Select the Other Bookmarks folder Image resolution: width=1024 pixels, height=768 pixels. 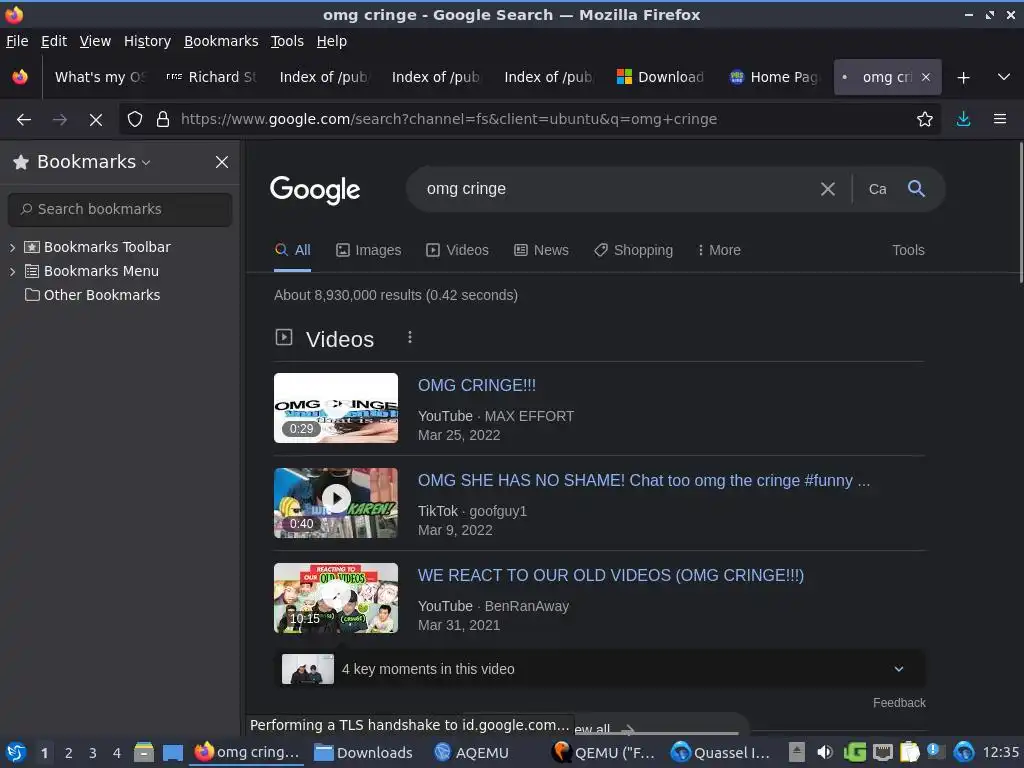click(92, 295)
